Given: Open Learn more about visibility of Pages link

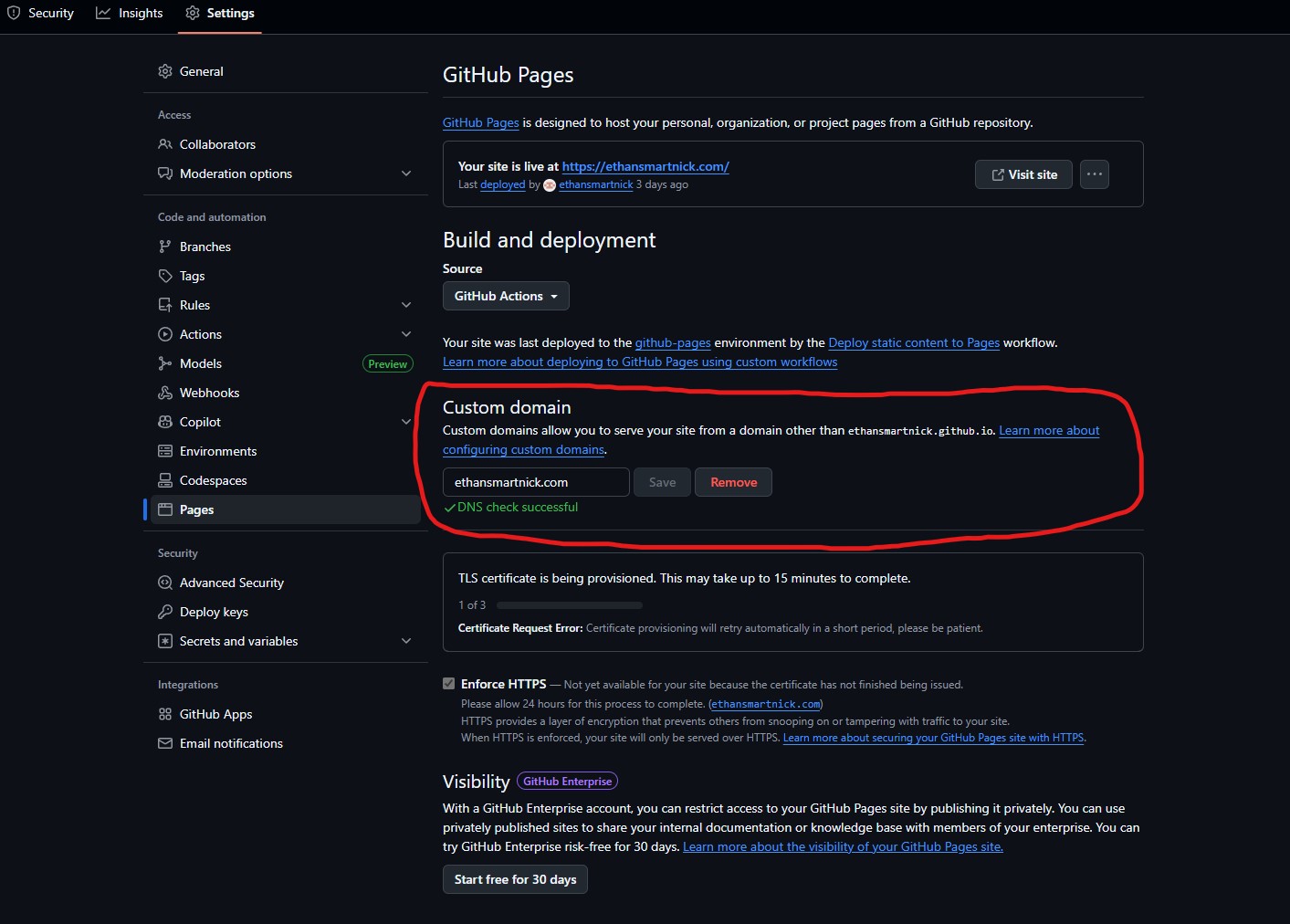Looking at the screenshot, I should point(843,846).
